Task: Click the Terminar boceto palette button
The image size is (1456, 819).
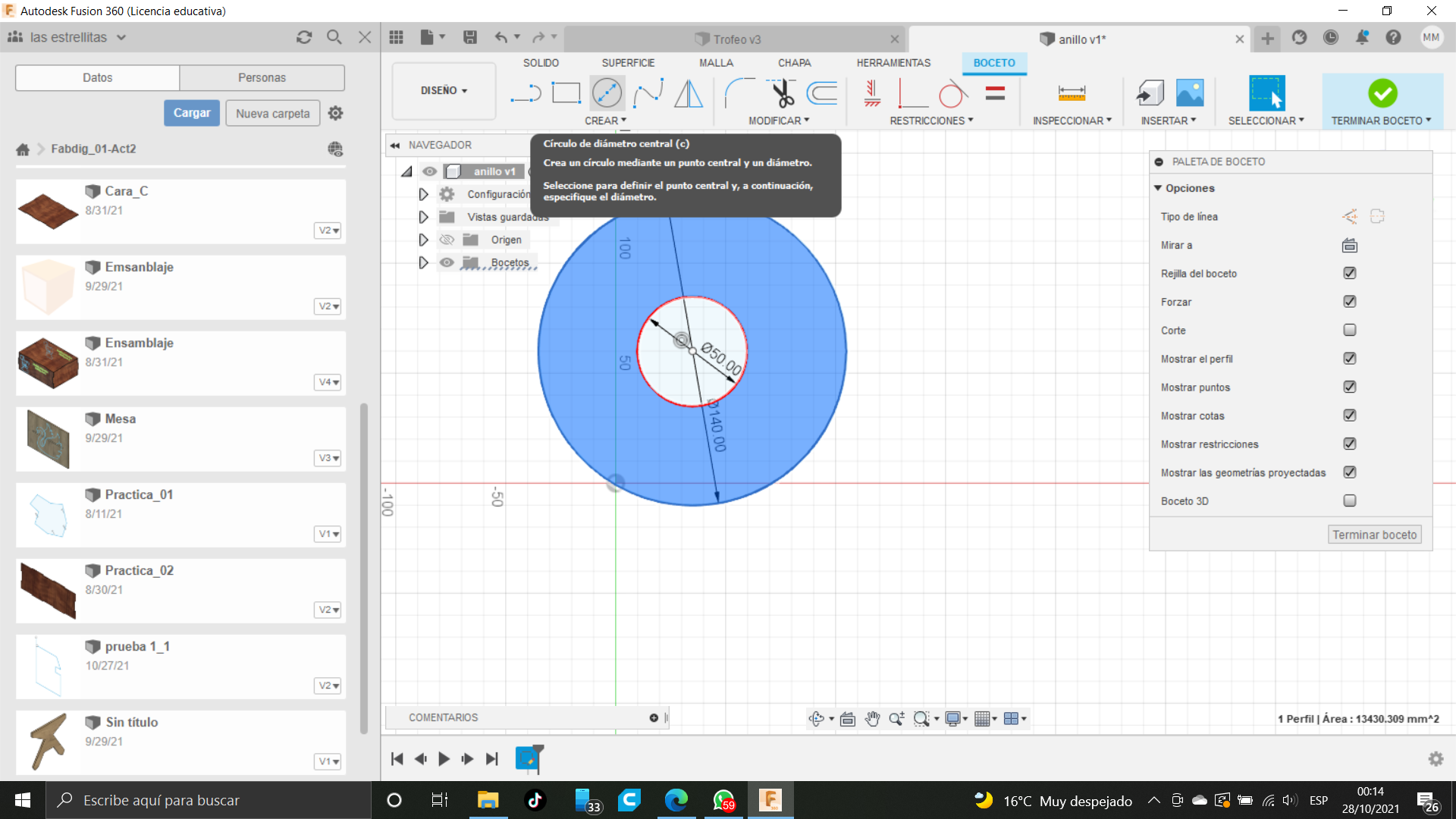Action: 1374,535
